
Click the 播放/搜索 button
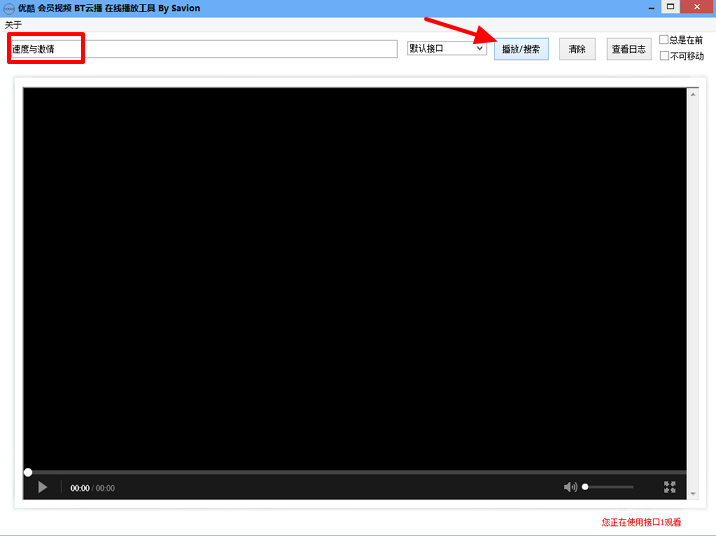point(521,49)
